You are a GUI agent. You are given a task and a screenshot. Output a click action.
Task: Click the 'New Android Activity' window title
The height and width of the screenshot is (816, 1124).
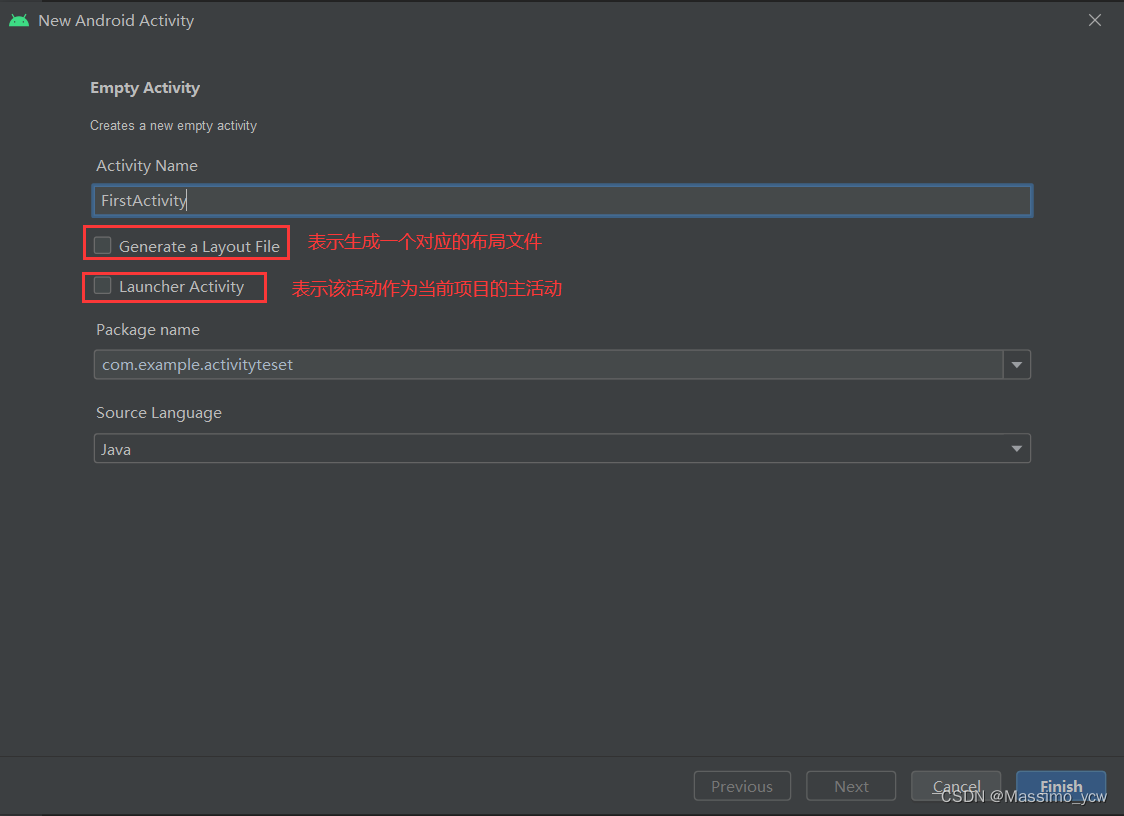coord(116,21)
